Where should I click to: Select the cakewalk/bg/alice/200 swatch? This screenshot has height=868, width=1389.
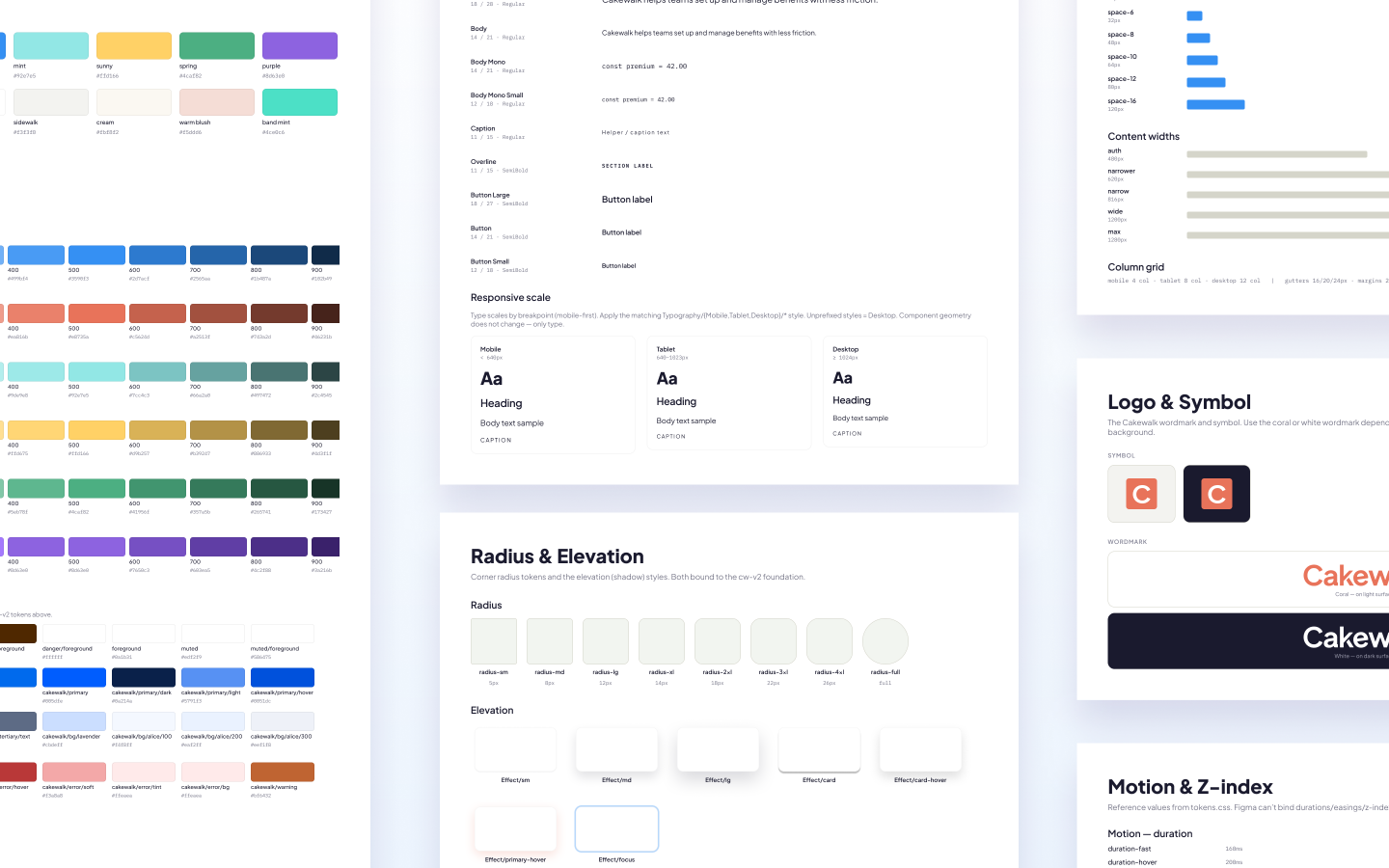point(213,721)
